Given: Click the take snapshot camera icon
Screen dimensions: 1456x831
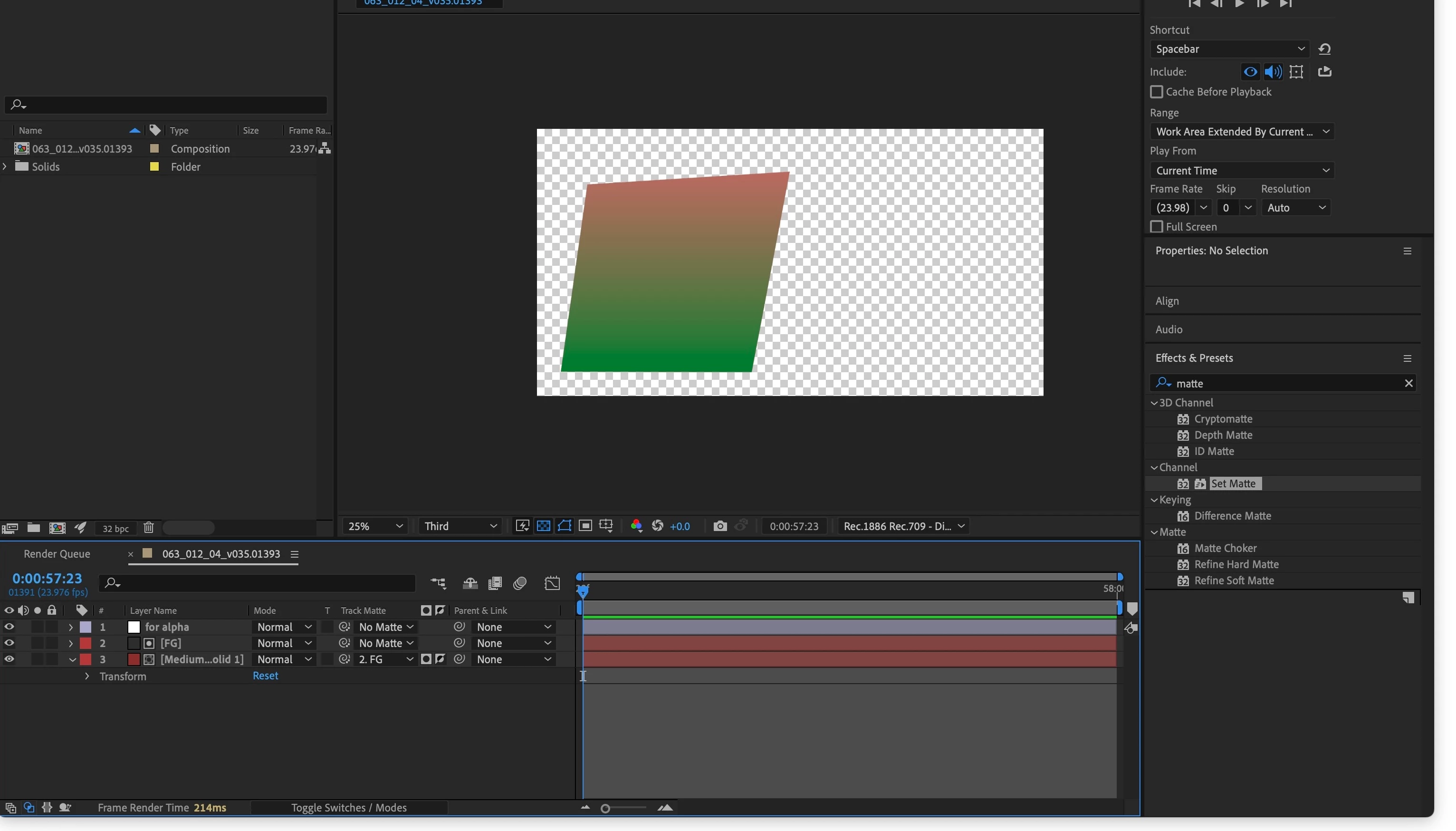Looking at the screenshot, I should coord(720,526).
